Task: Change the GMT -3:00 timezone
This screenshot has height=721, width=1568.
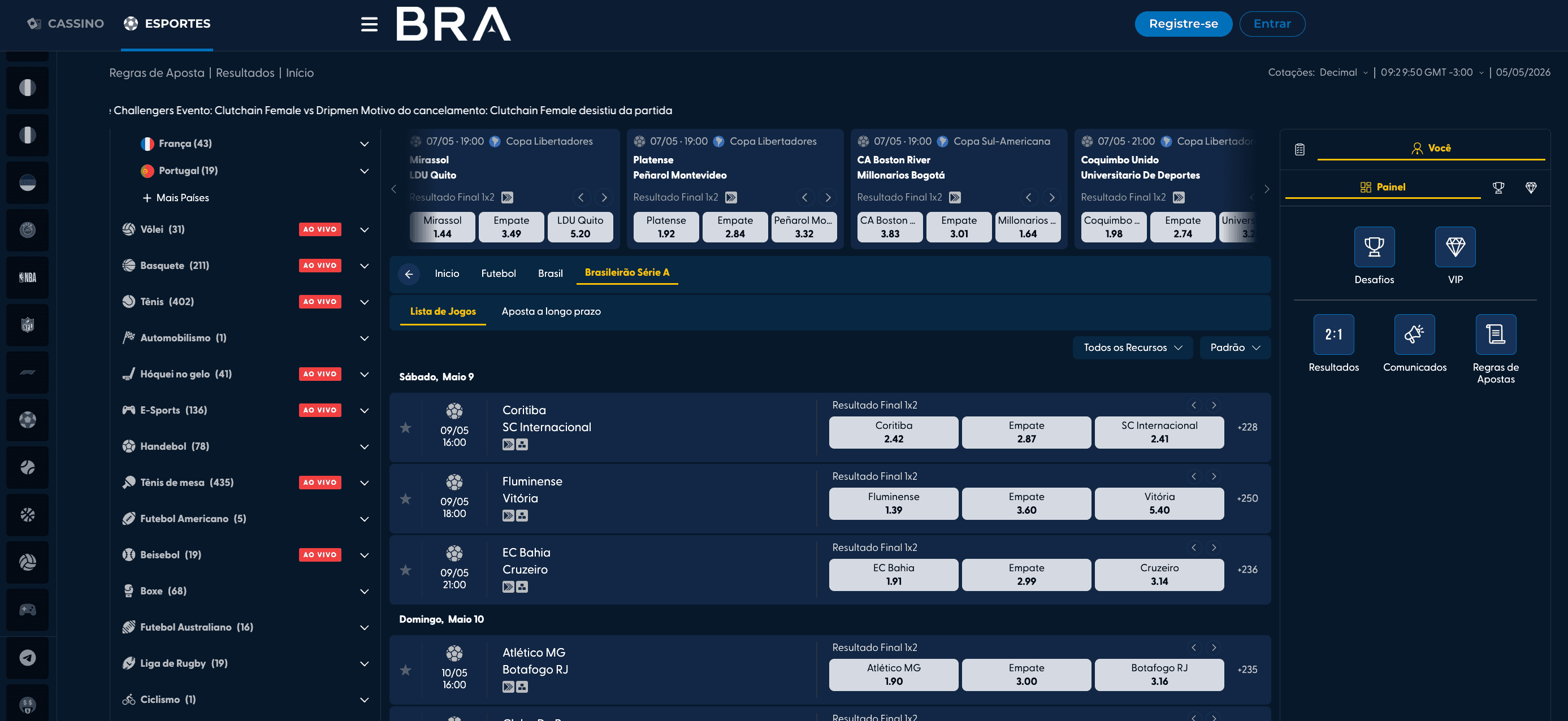Action: (x=1432, y=72)
